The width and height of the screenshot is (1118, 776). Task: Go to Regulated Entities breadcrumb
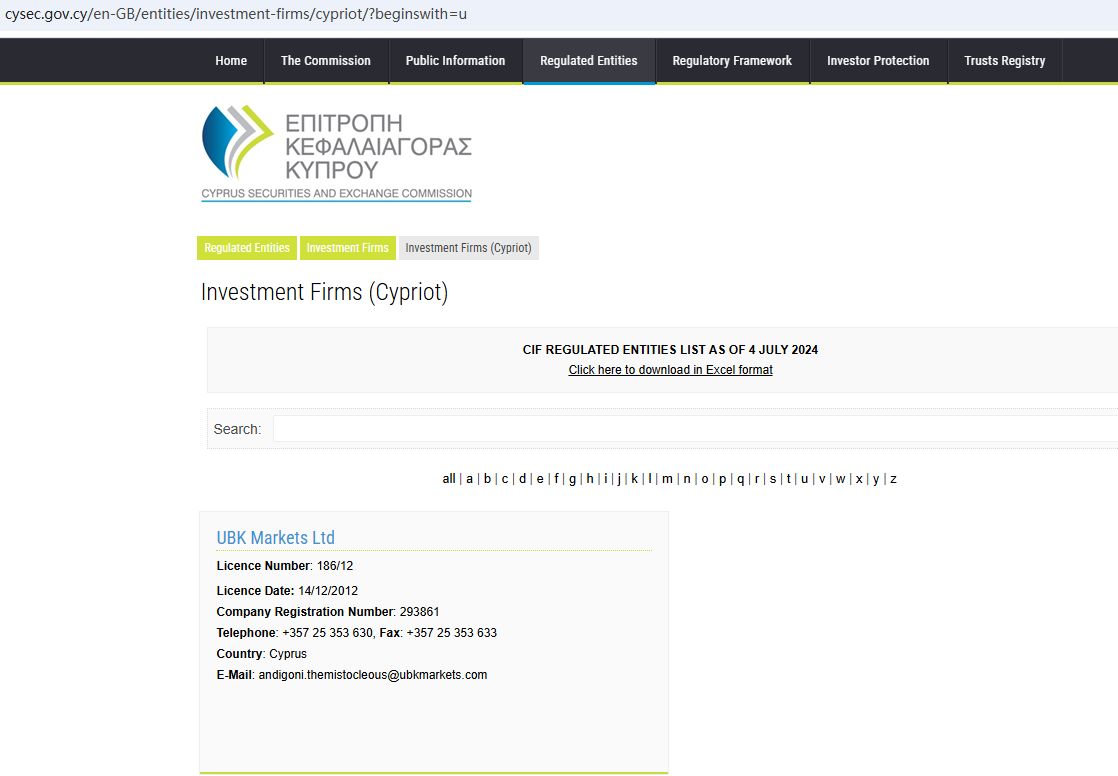tap(247, 248)
